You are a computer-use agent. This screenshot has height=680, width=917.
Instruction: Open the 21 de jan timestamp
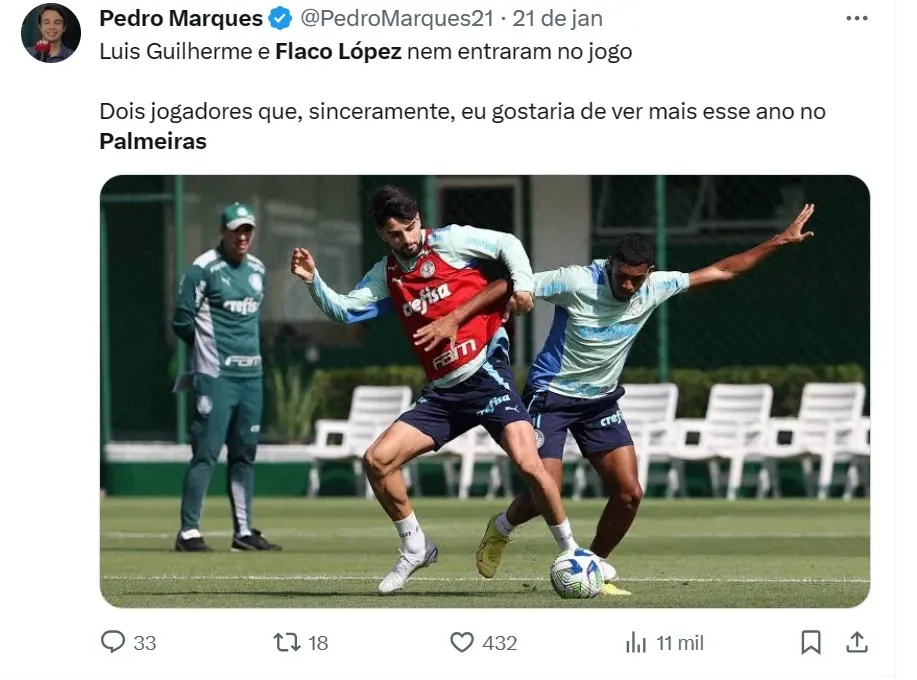pos(557,18)
